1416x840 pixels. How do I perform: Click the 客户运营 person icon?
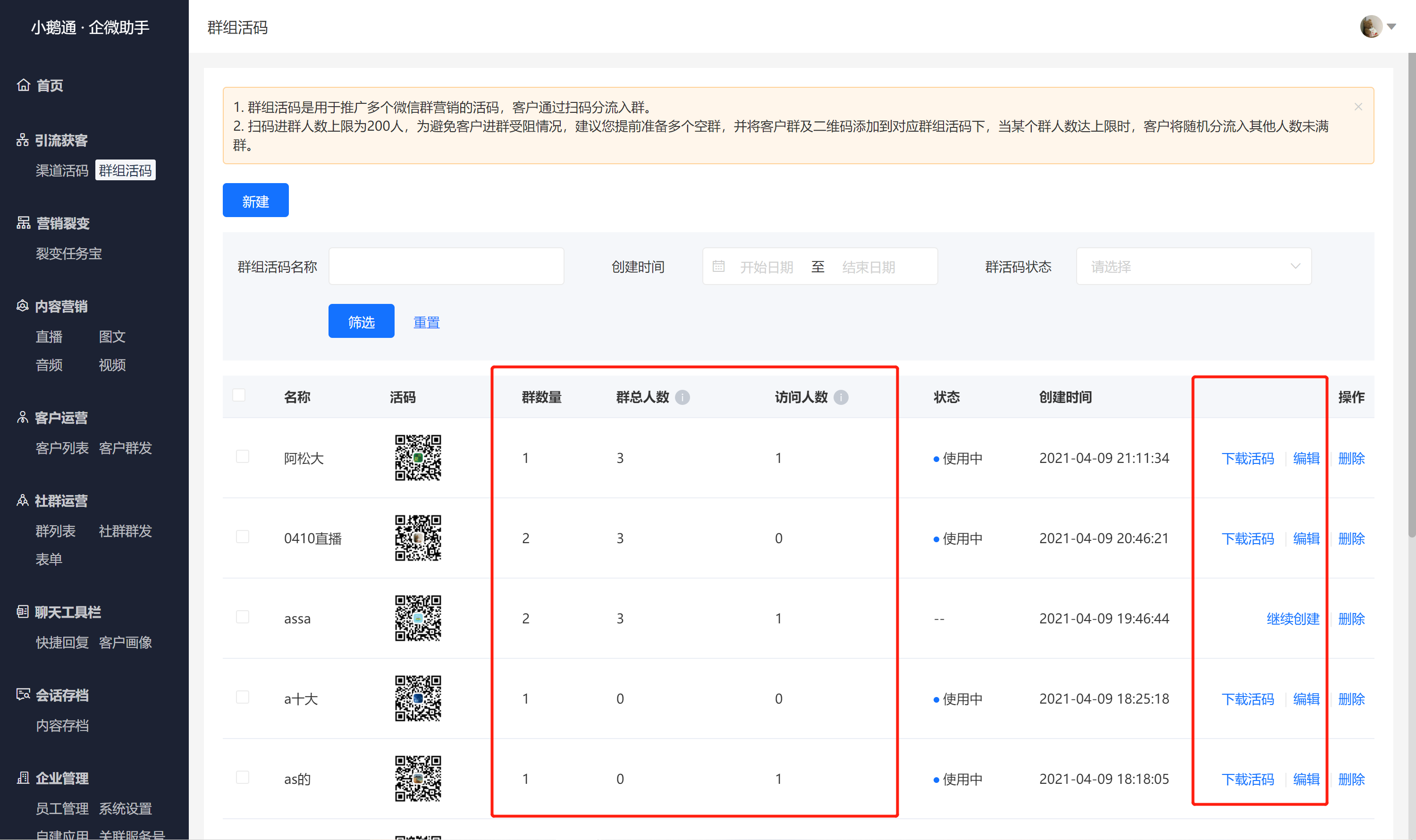(x=23, y=418)
